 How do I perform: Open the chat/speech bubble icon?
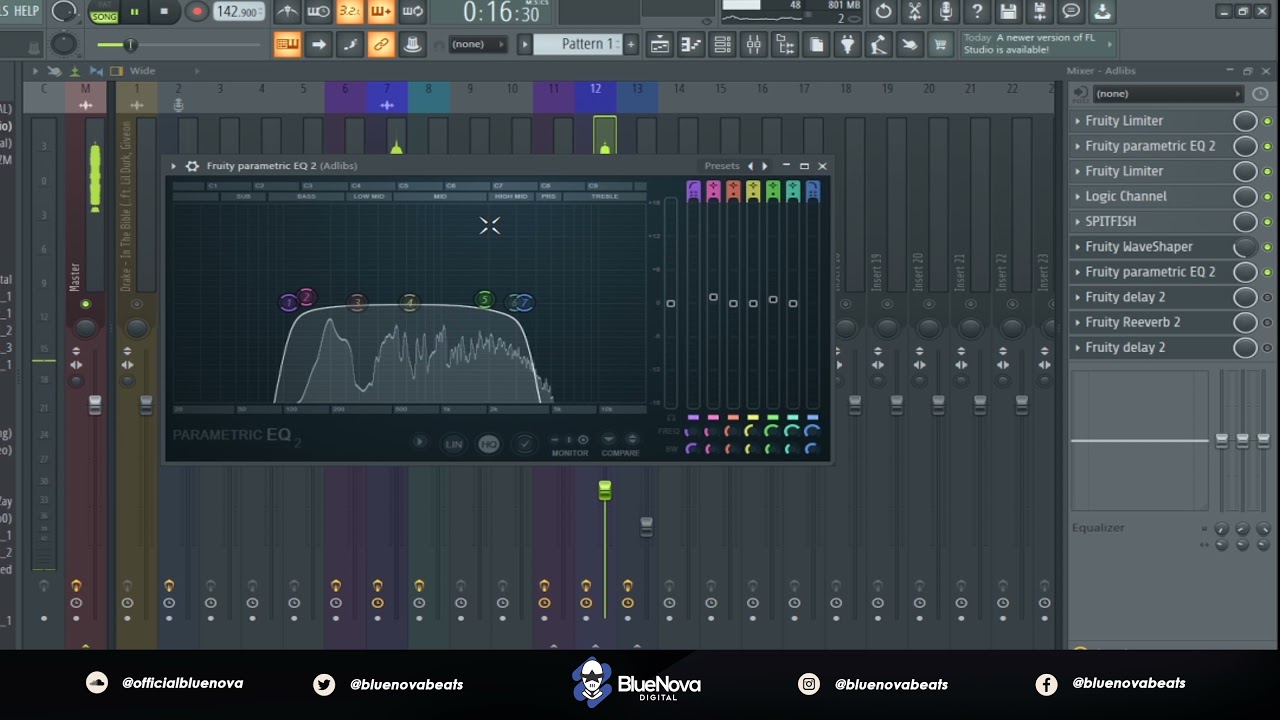click(x=1071, y=12)
